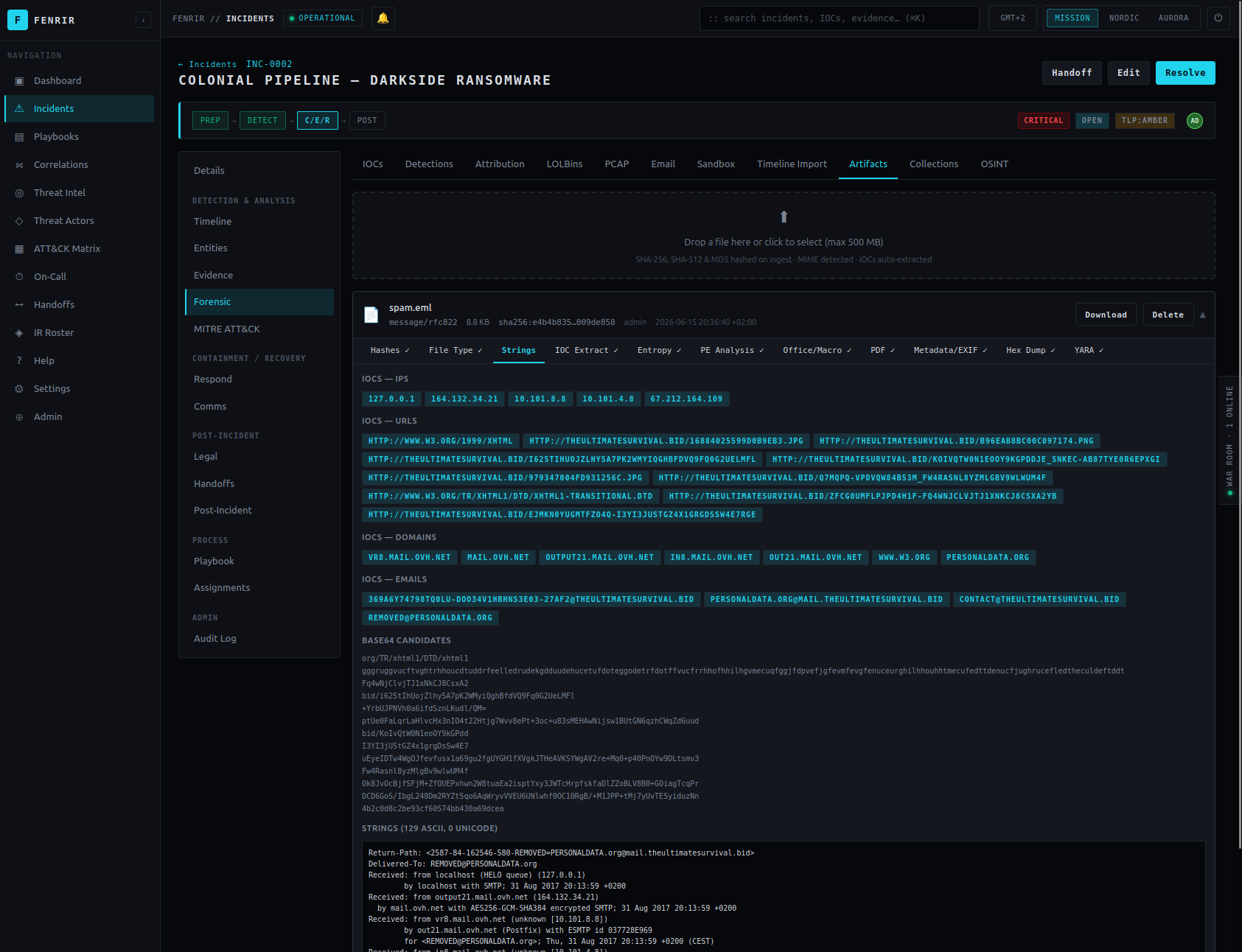Switch to the OSINT tab
Viewport: 1242px width, 952px height.
click(994, 164)
